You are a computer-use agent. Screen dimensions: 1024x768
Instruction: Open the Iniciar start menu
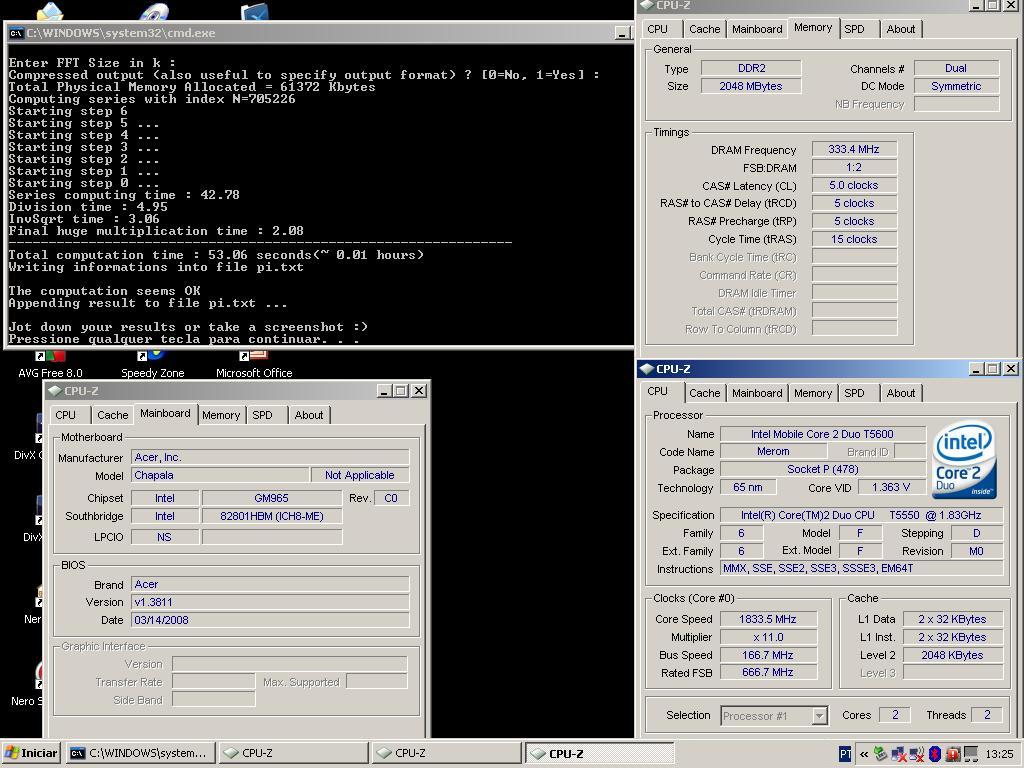[31, 753]
